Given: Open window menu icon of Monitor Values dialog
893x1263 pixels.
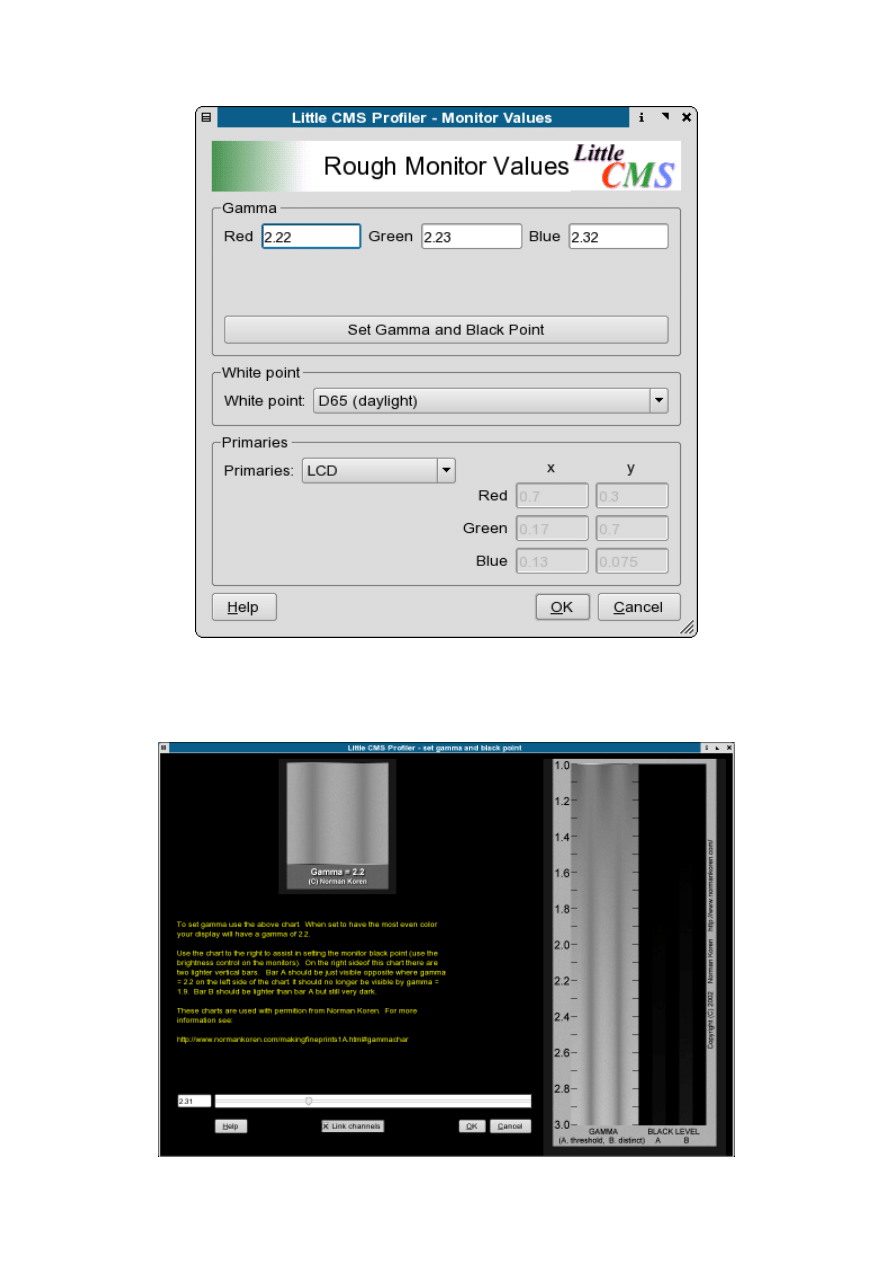Looking at the screenshot, I should (206, 117).
